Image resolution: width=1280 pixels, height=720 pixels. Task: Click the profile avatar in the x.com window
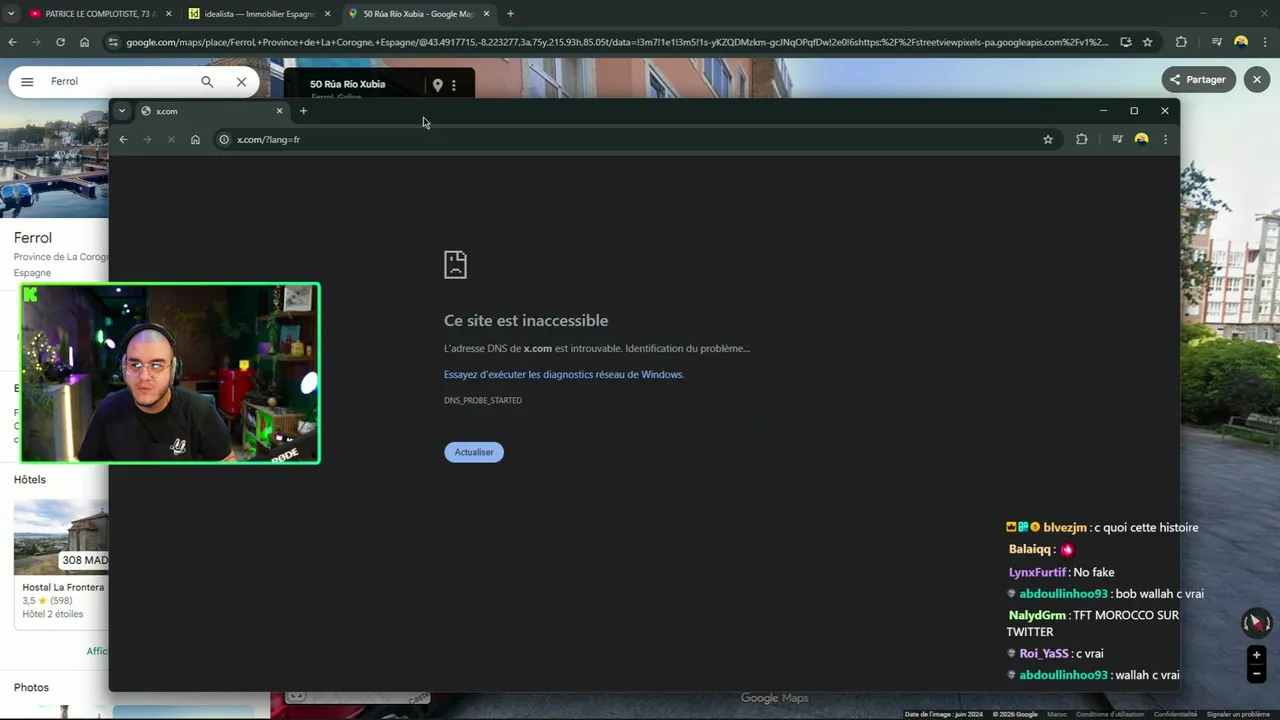1141,139
